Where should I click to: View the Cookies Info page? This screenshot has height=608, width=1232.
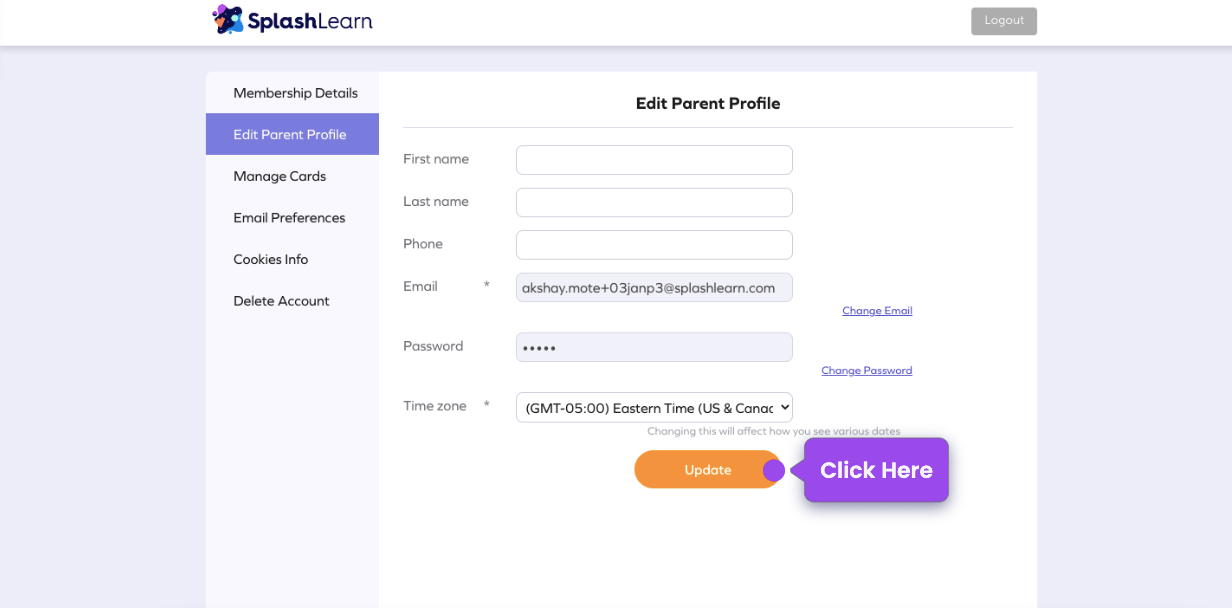pos(270,259)
